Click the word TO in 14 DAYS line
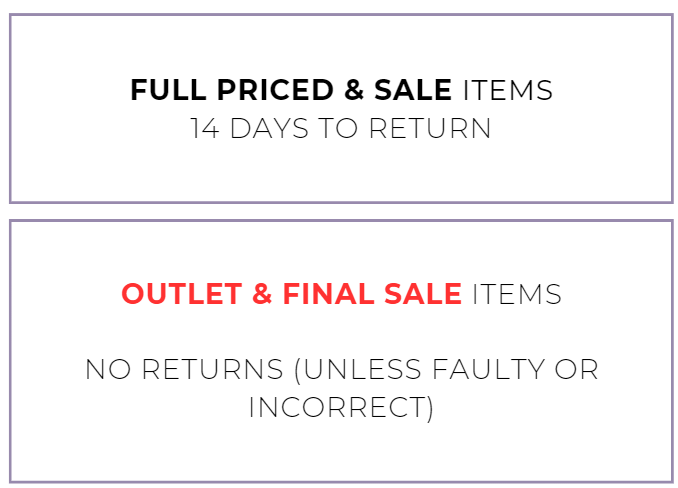Viewport: 678px width, 488px height. 339,128
